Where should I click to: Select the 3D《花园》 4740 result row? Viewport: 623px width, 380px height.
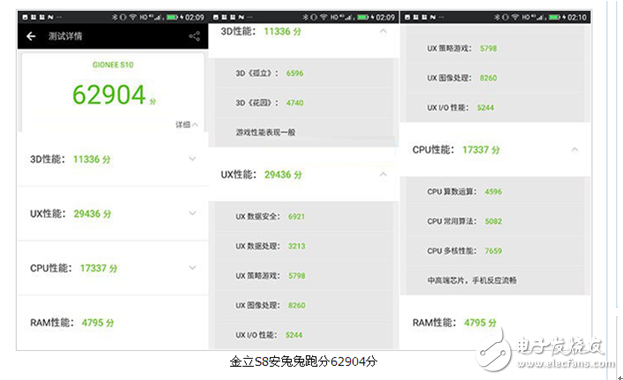click(x=304, y=103)
